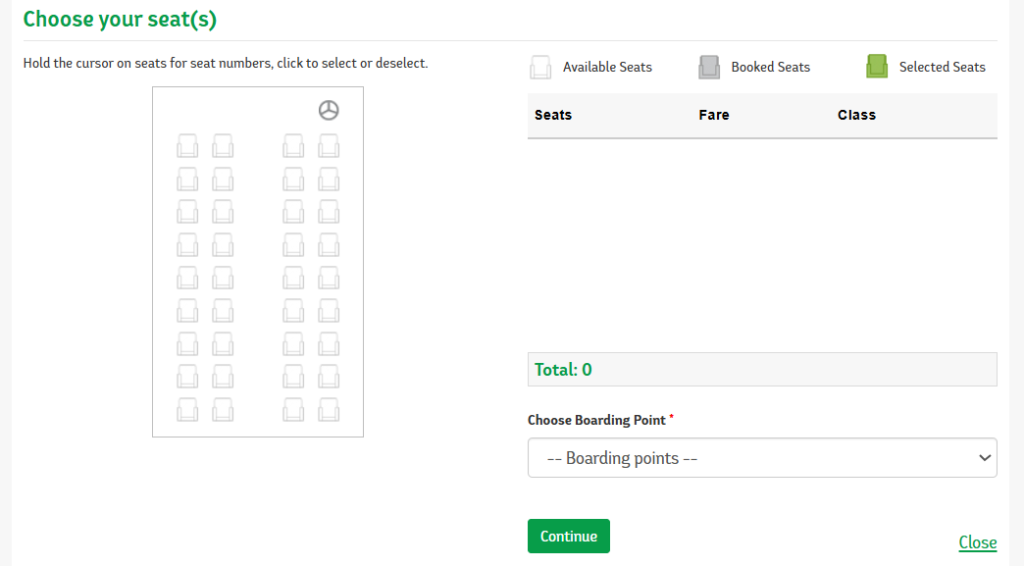The image size is (1024, 566).
Task: Toggle seventh row leftmost seat selection
Action: tap(187, 344)
